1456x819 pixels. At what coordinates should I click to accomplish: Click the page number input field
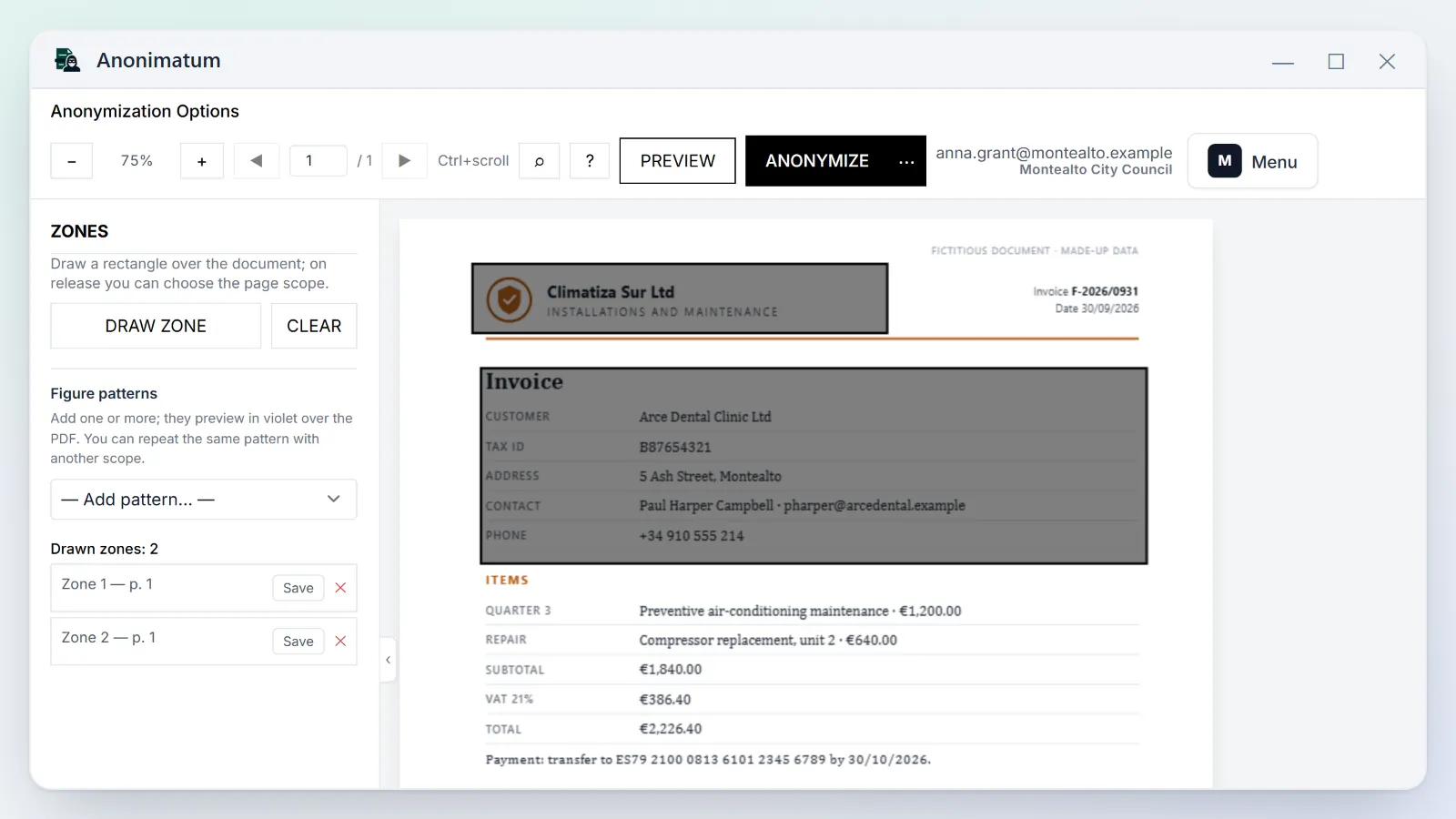(x=318, y=161)
